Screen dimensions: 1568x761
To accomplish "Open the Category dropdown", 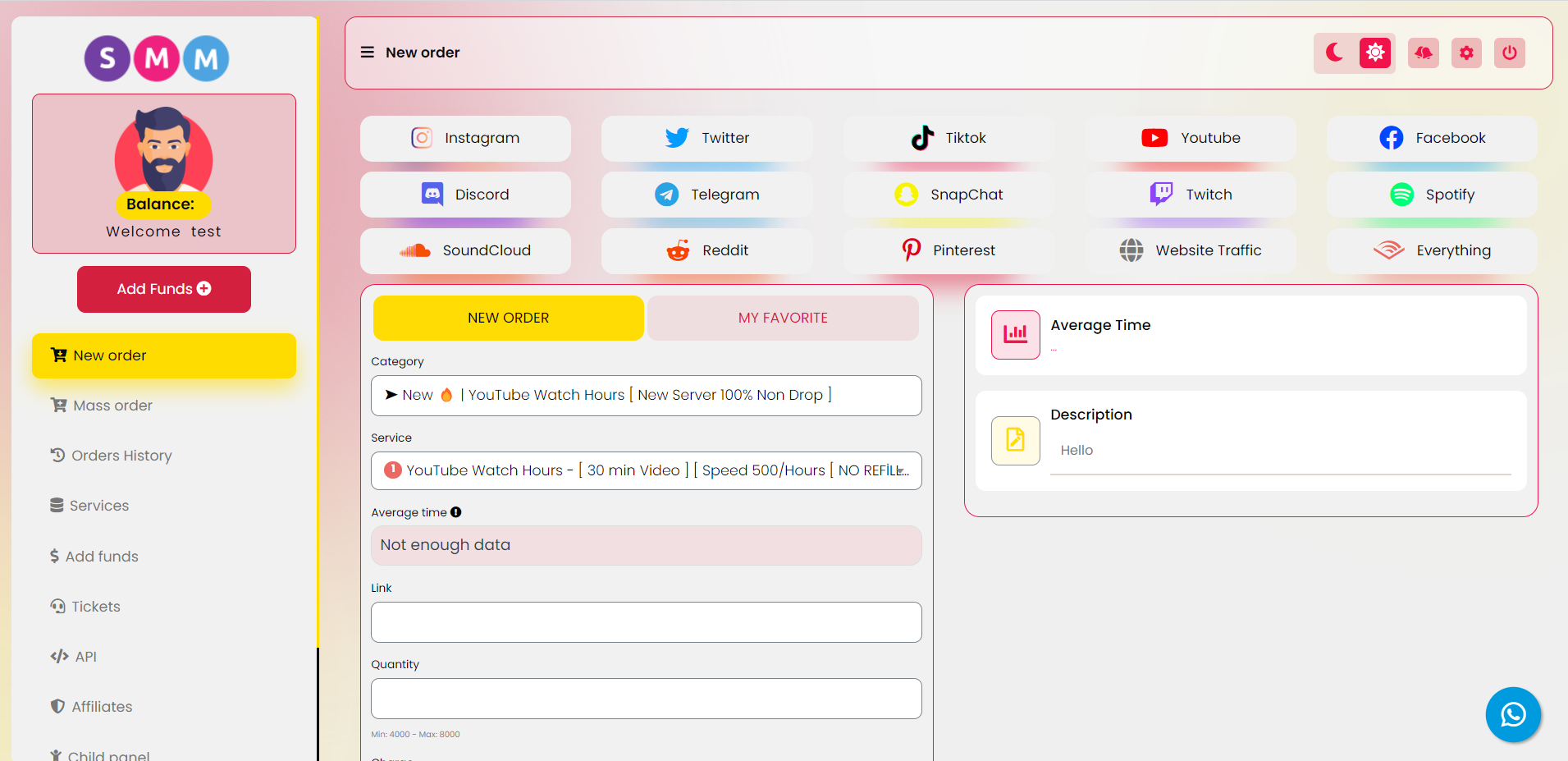I will pyautogui.click(x=646, y=396).
